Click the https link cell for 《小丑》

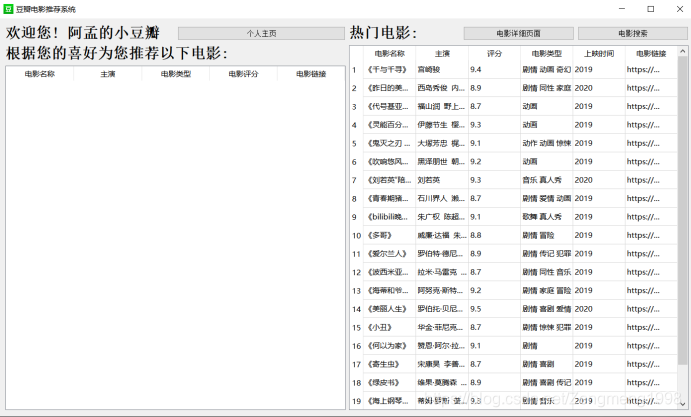coord(651,328)
